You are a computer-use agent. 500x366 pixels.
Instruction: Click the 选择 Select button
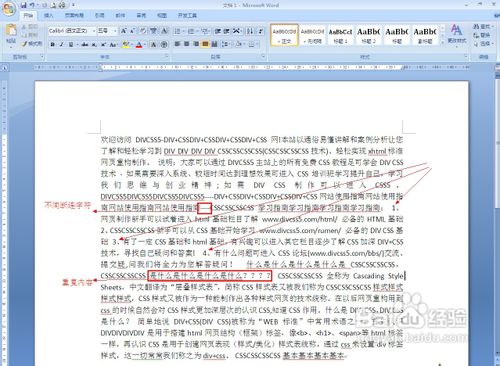point(482,43)
